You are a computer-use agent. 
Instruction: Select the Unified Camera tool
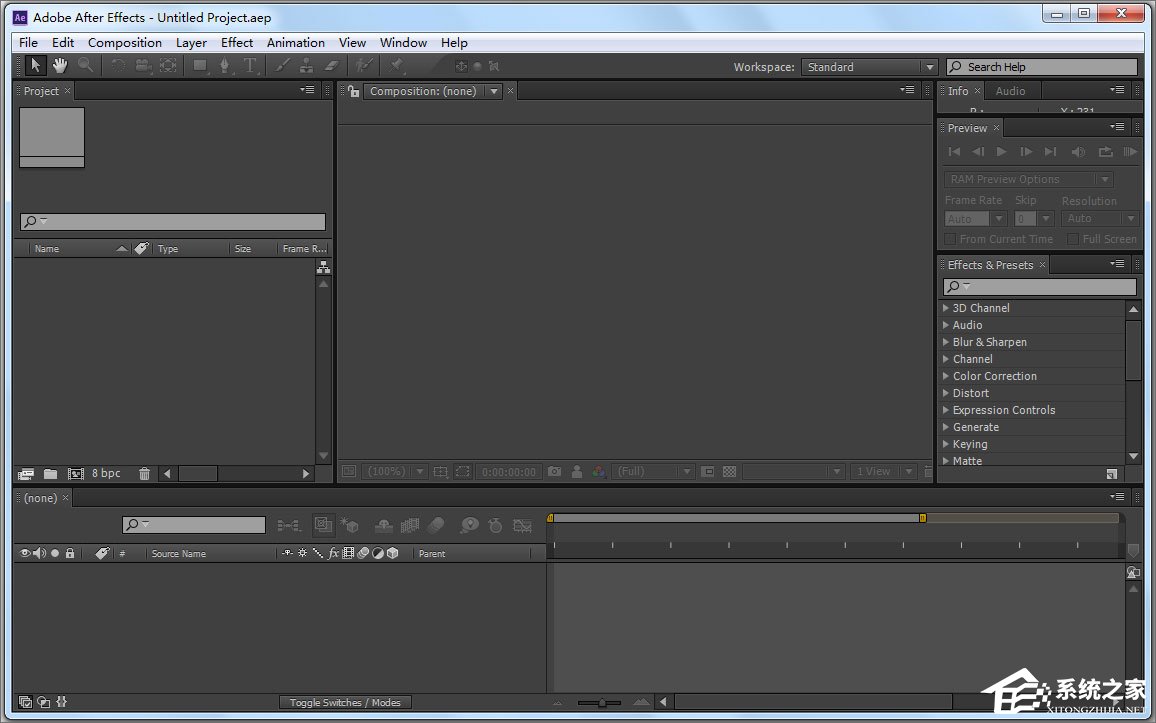pyautogui.click(x=143, y=66)
